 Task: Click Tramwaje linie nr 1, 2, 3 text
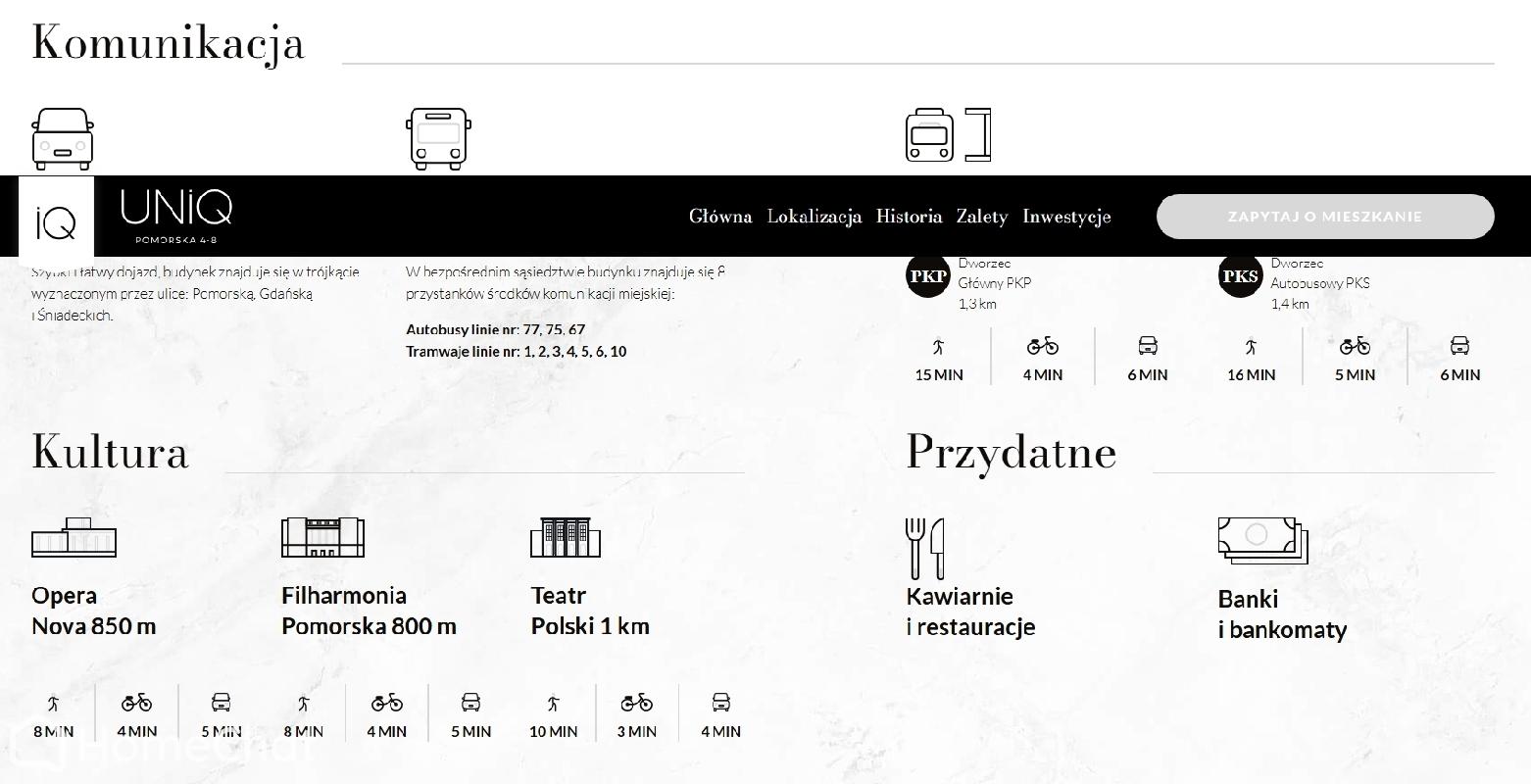click(x=517, y=351)
